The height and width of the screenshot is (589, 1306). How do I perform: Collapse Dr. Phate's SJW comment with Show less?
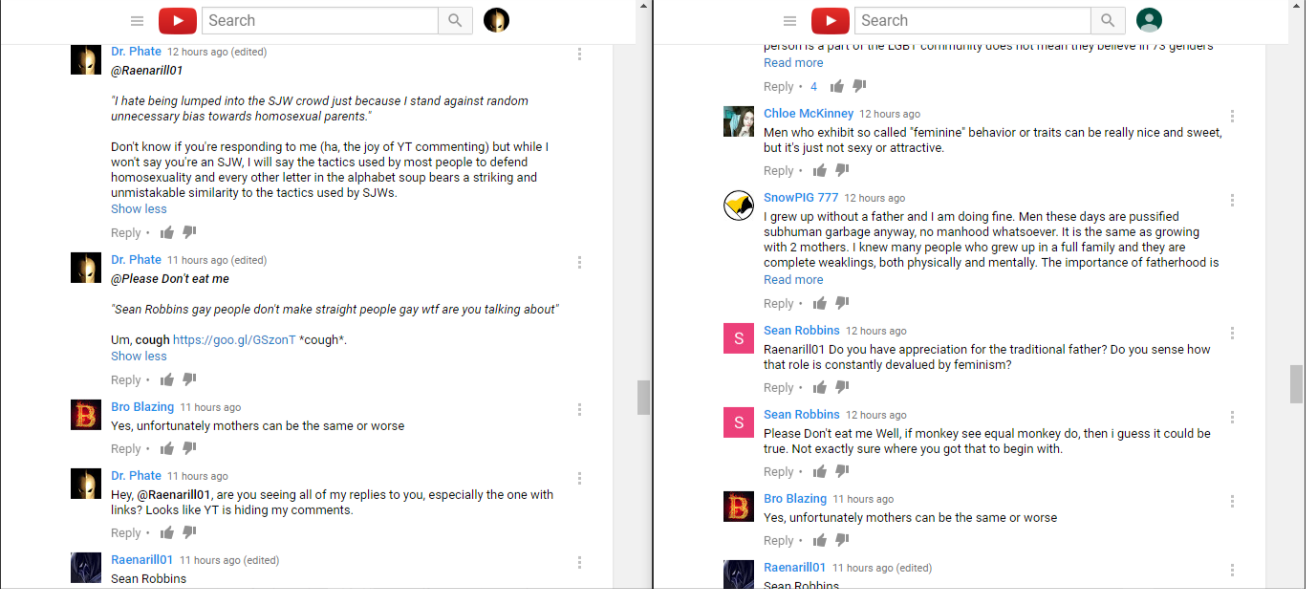click(139, 209)
